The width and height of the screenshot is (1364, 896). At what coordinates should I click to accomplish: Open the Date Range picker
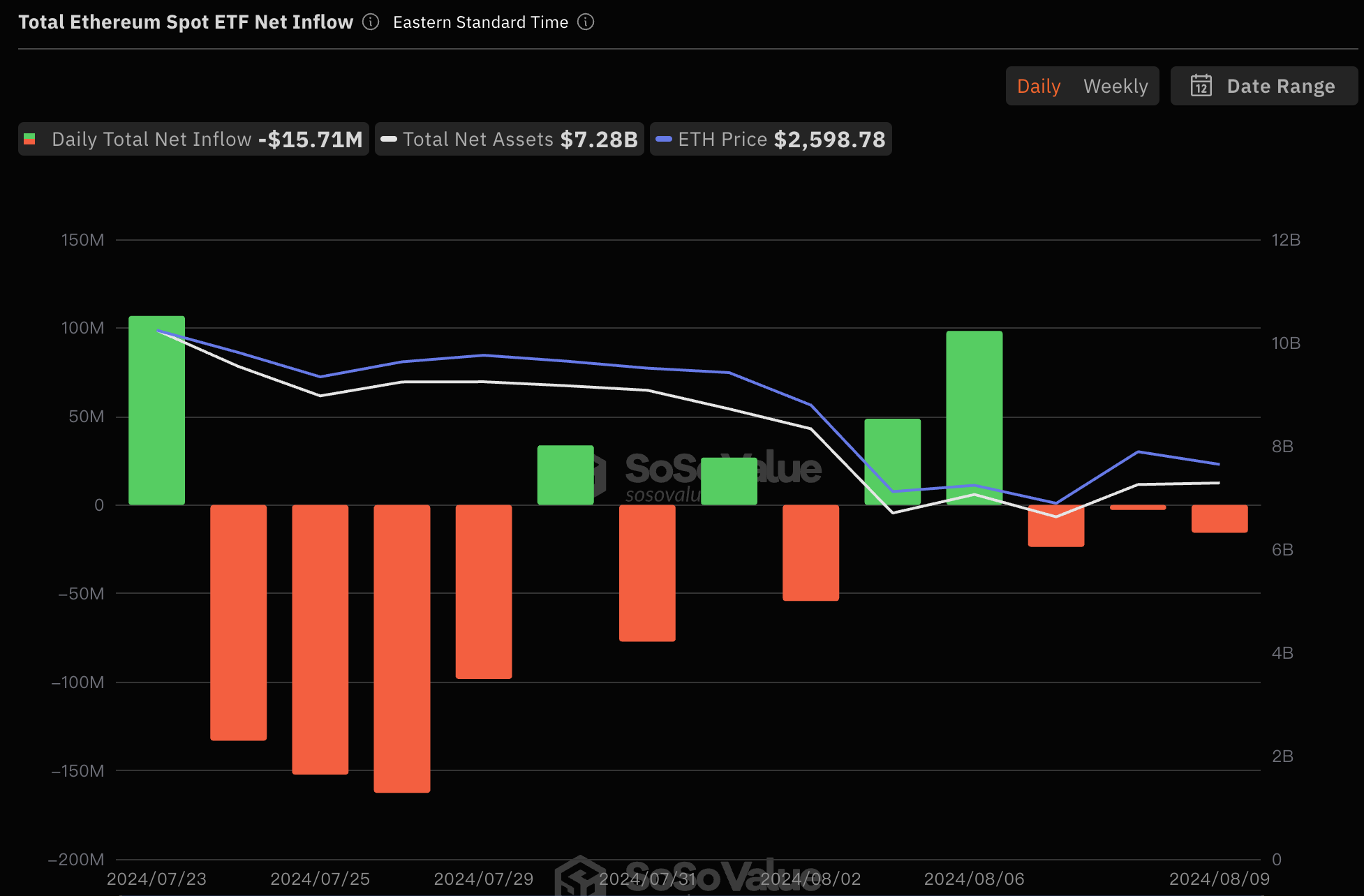click(x=1264, y=86)
